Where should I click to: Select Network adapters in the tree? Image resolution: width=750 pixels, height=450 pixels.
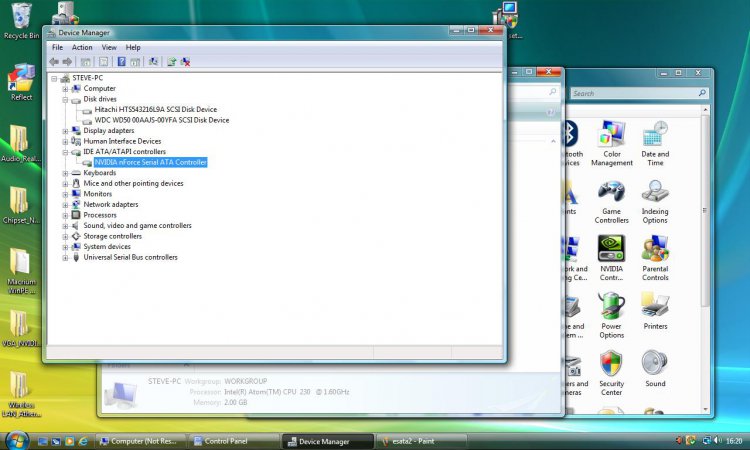pyautogui.click(x=110, y=204)
